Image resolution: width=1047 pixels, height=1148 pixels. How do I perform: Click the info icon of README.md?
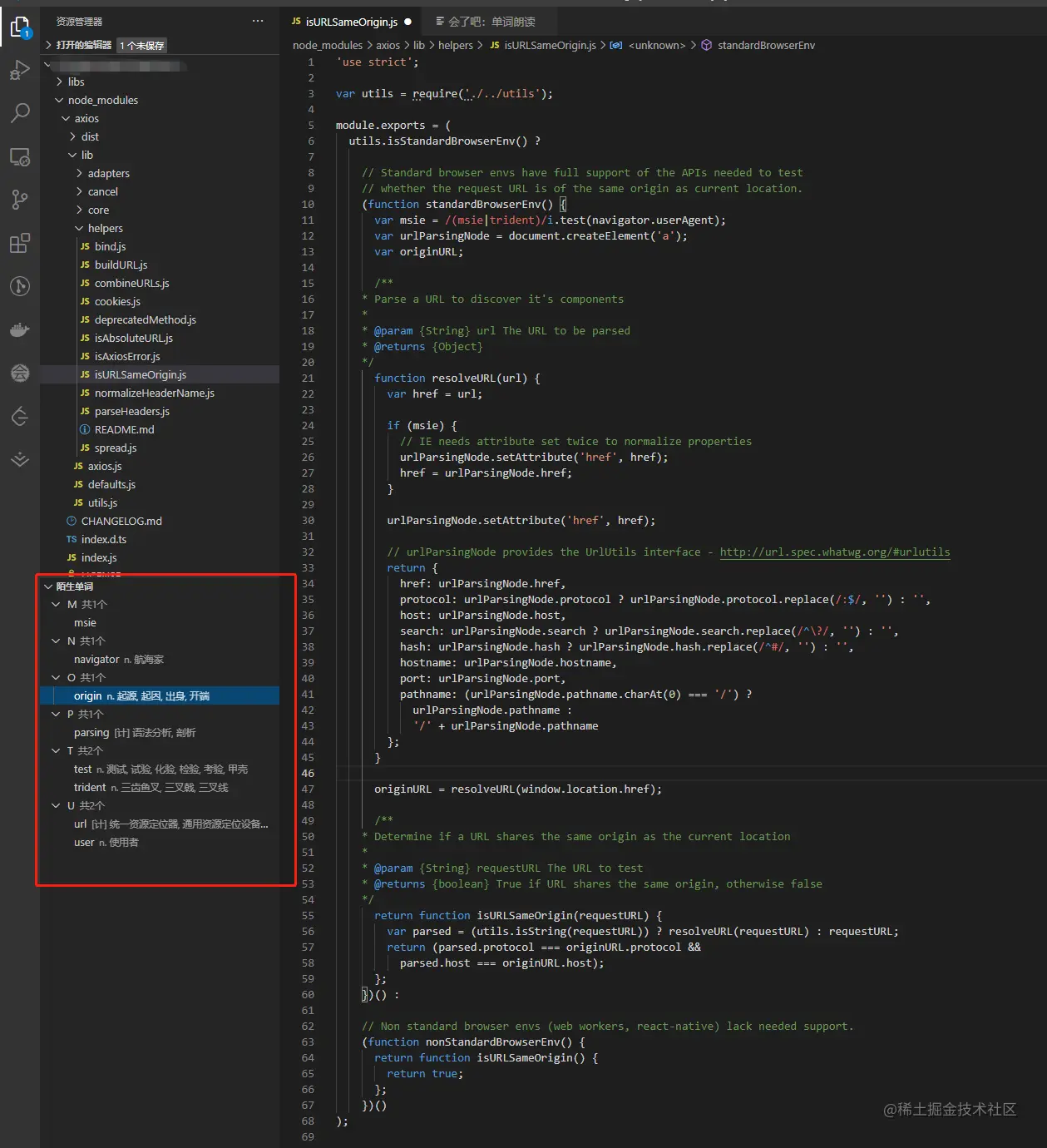pos(85,429)
